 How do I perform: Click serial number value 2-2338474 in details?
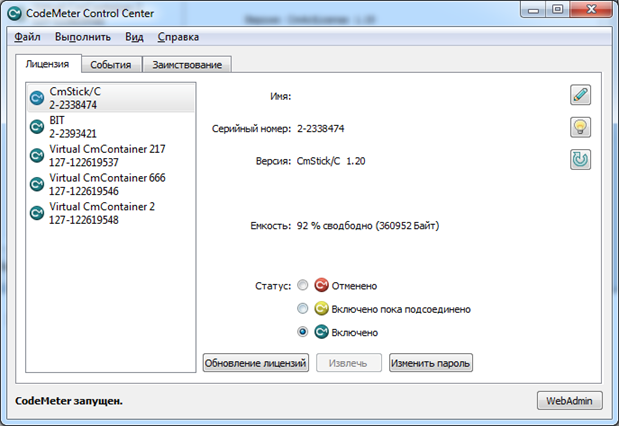[321, 128]
